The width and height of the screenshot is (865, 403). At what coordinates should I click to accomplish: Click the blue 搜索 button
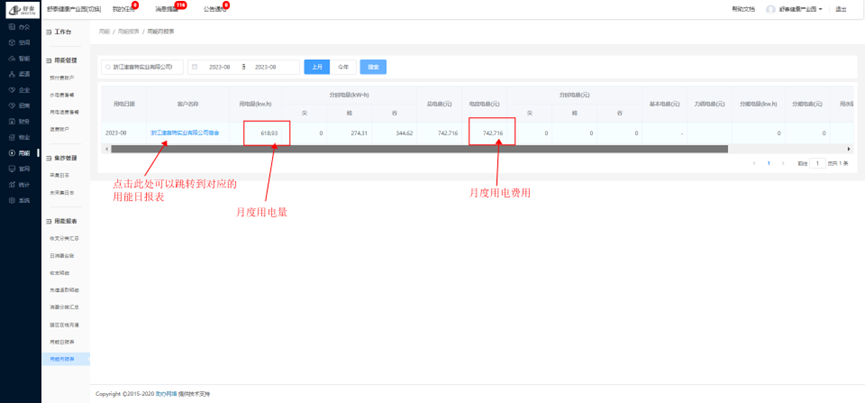tap(373, 67)
